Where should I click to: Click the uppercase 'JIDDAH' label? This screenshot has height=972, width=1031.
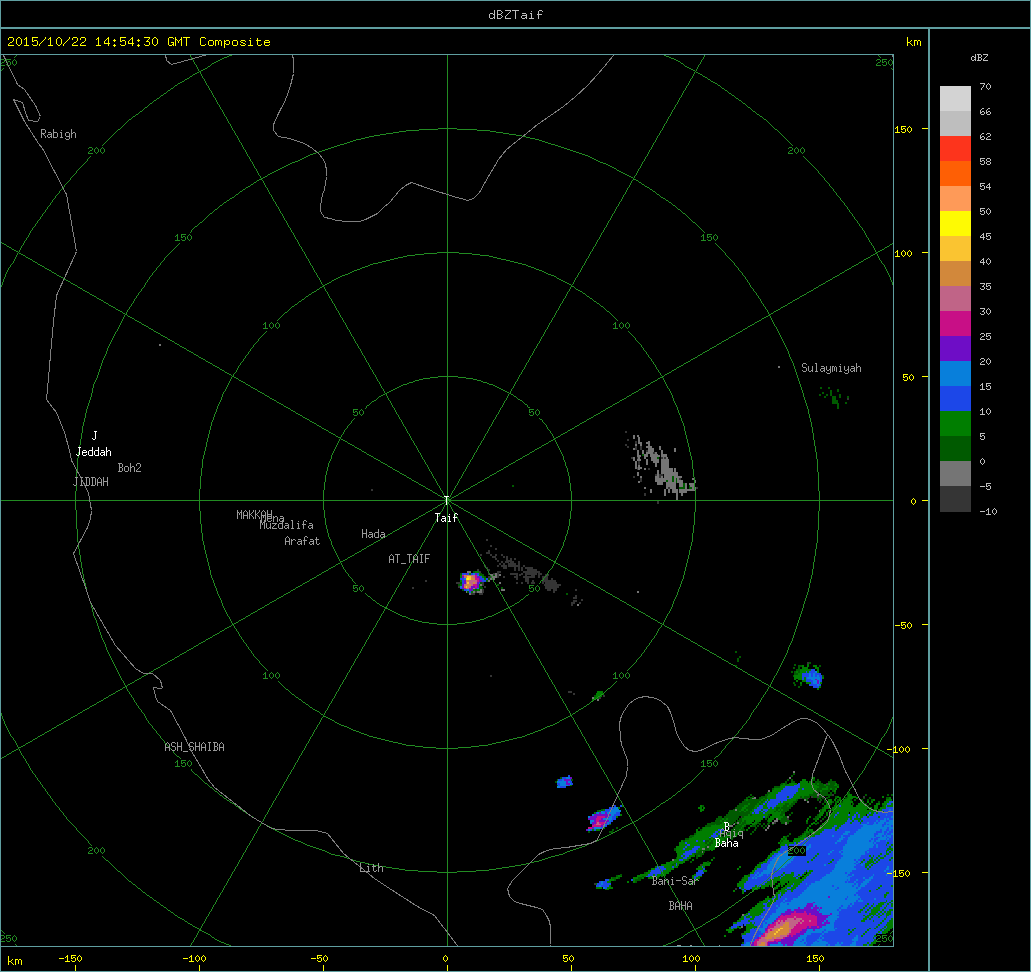point(91,482)
